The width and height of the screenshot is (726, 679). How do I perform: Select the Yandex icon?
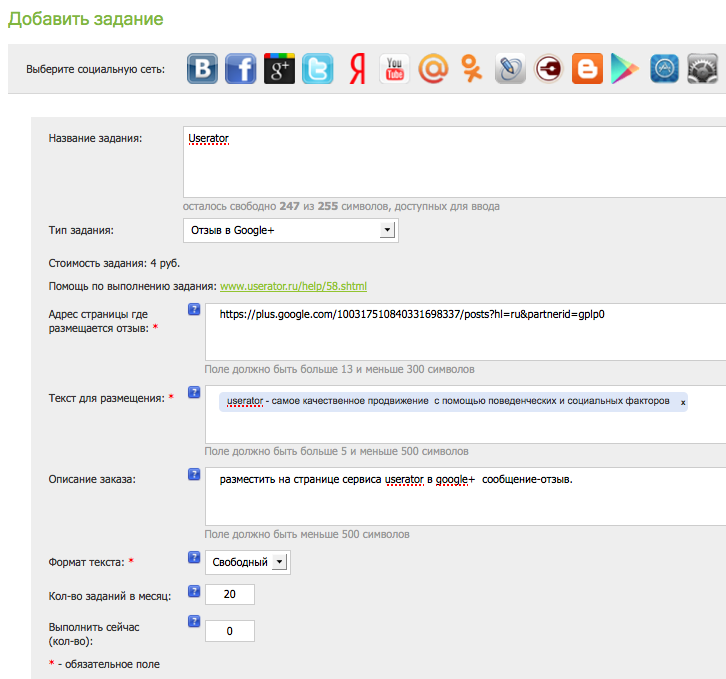click(357, 69)
